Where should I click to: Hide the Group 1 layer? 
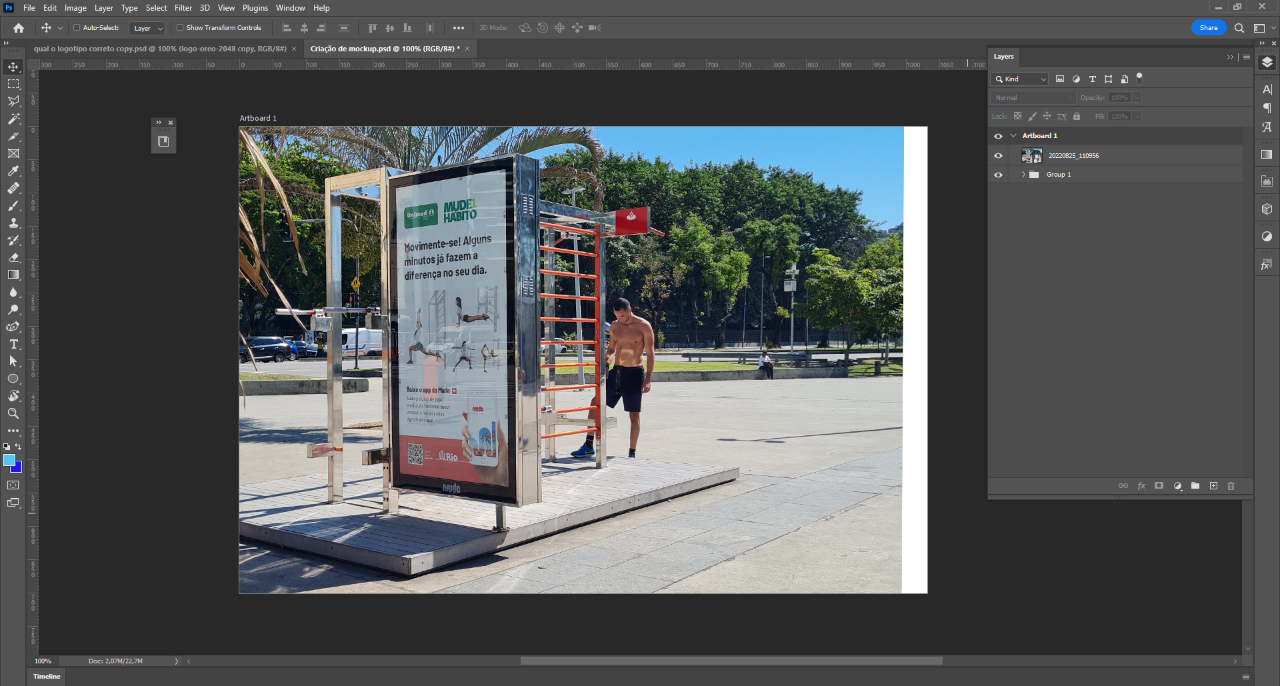pos(998,175)
